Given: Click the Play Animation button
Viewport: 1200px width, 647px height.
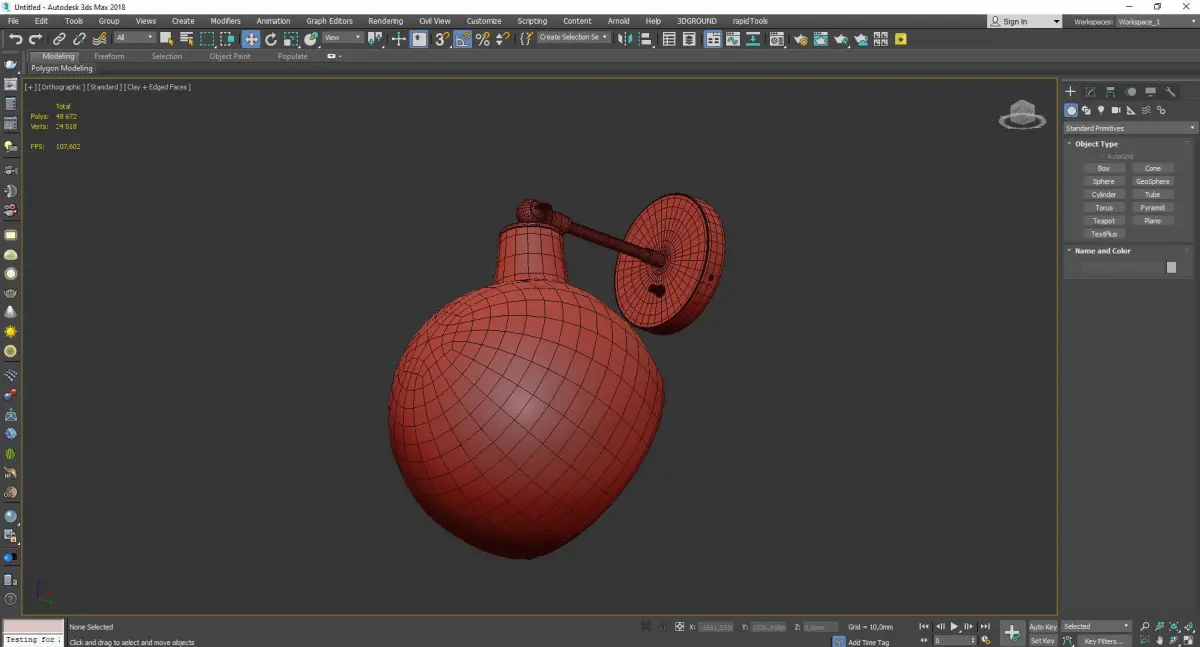Looking at the screenshot, I should coord(955,627).
